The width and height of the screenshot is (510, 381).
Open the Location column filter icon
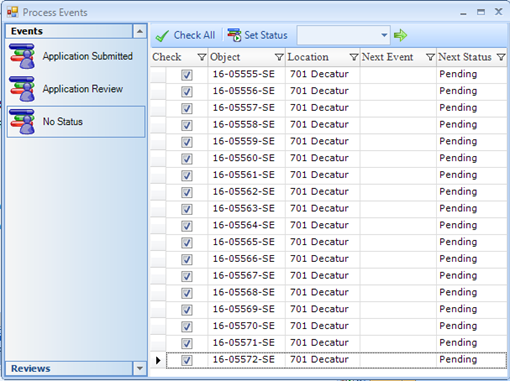[x=354, y=57]
